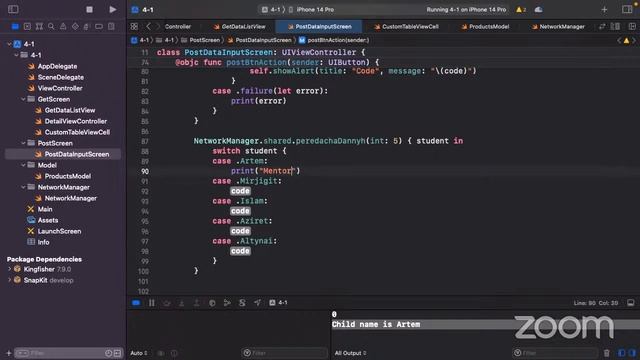Click the simulate location arrow icon
Image resolution: width=640 pixels, height=360 pixels.
tap(258, 303)
